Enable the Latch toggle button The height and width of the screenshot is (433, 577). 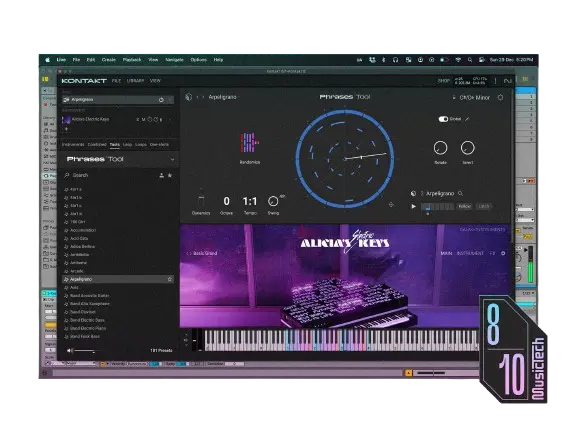pos(484,206)
